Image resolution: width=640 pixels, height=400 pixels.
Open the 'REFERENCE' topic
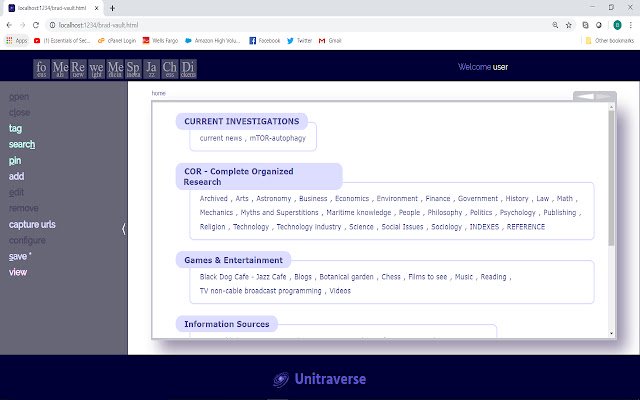526,227
